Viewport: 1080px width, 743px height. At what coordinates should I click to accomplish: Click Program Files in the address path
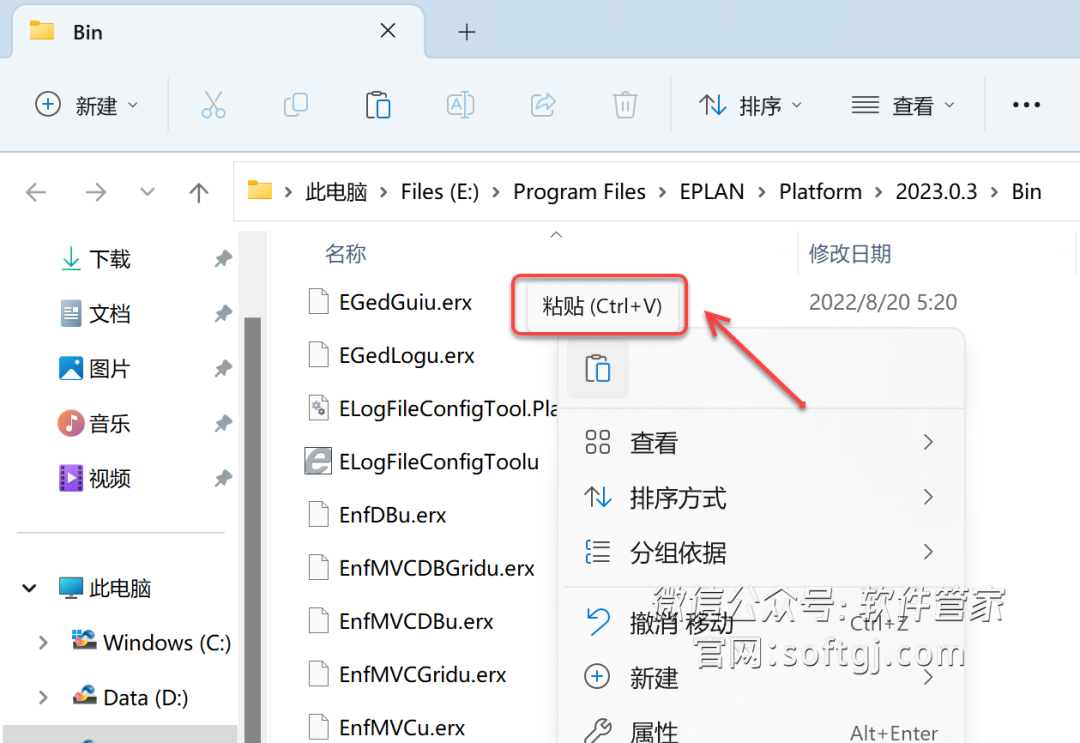[x=579, y=192]
